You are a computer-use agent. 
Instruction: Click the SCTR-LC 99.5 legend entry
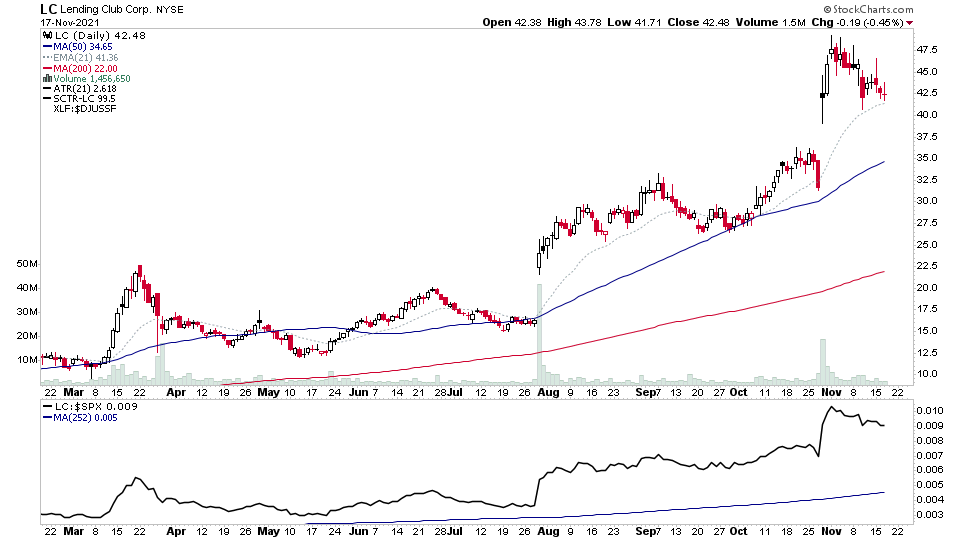pos(84,99)
